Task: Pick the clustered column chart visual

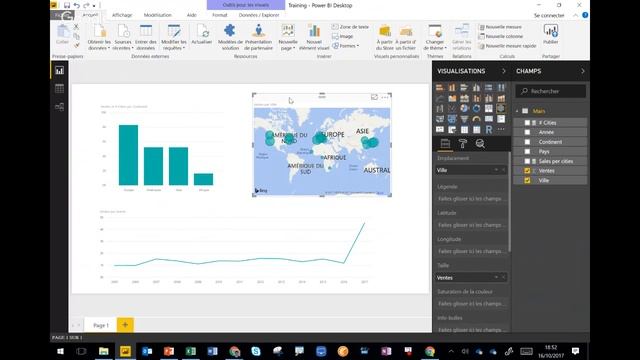Action: coord(476,87)
